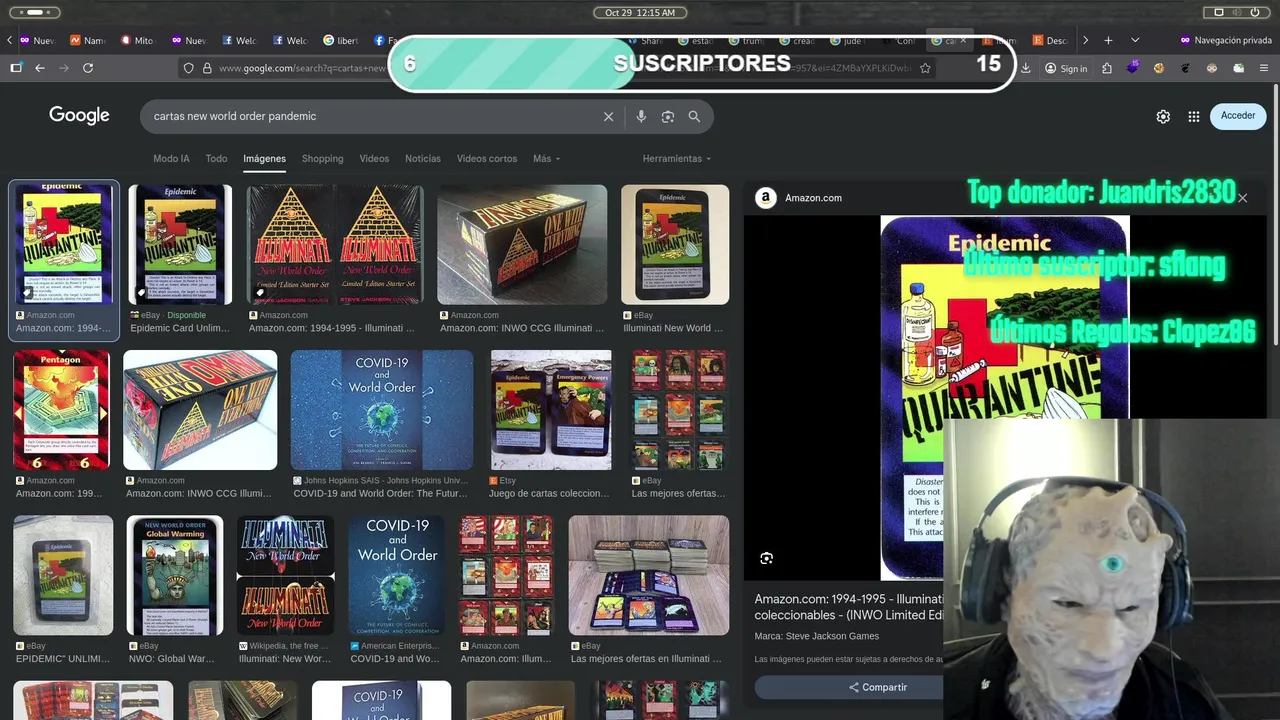Open the Noticias tab
Image resolution: width=1280 pixels, height=720 pixels.
[x=422, y=158]
